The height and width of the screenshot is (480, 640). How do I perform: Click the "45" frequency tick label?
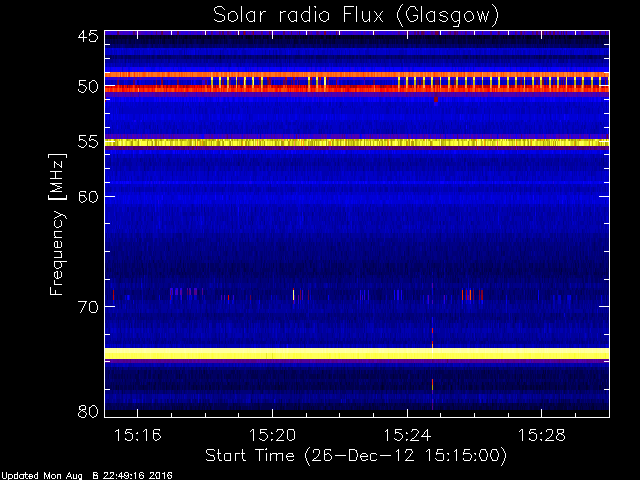(88, 36)
